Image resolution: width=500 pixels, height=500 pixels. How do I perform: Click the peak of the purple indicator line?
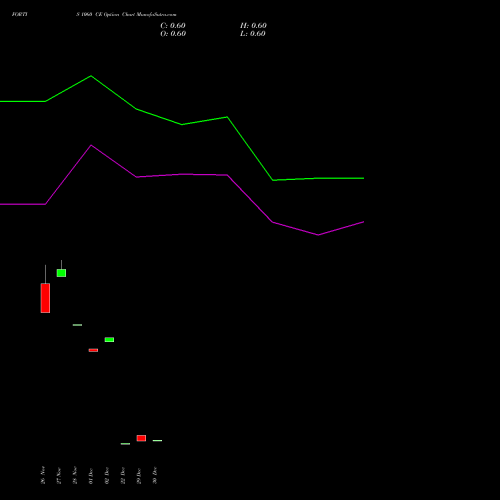pyautogui.click(x=91, y=145)
